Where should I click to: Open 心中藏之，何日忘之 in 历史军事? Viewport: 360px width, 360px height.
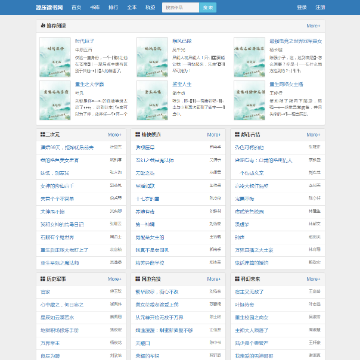coord(62,305)
